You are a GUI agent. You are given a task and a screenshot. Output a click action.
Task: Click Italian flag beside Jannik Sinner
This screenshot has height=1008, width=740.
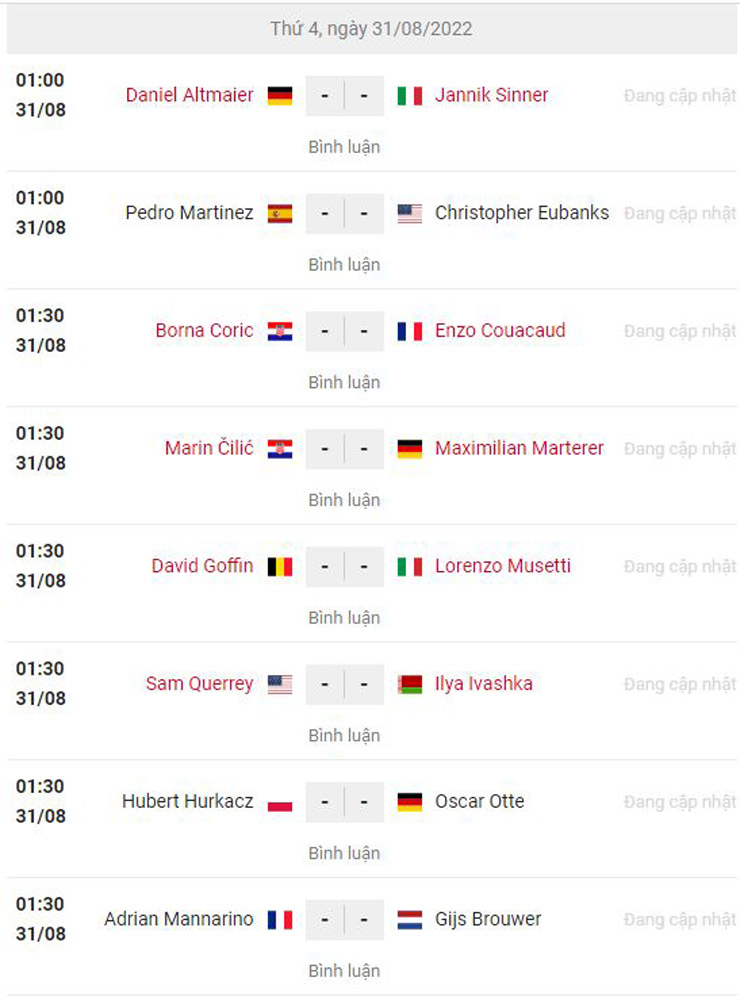click(x=409, y=96)
